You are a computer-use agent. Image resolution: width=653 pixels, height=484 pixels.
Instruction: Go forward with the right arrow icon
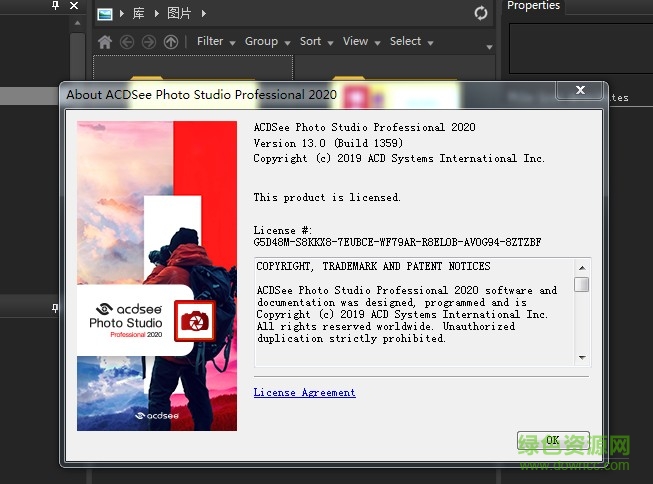click(149, 42)
